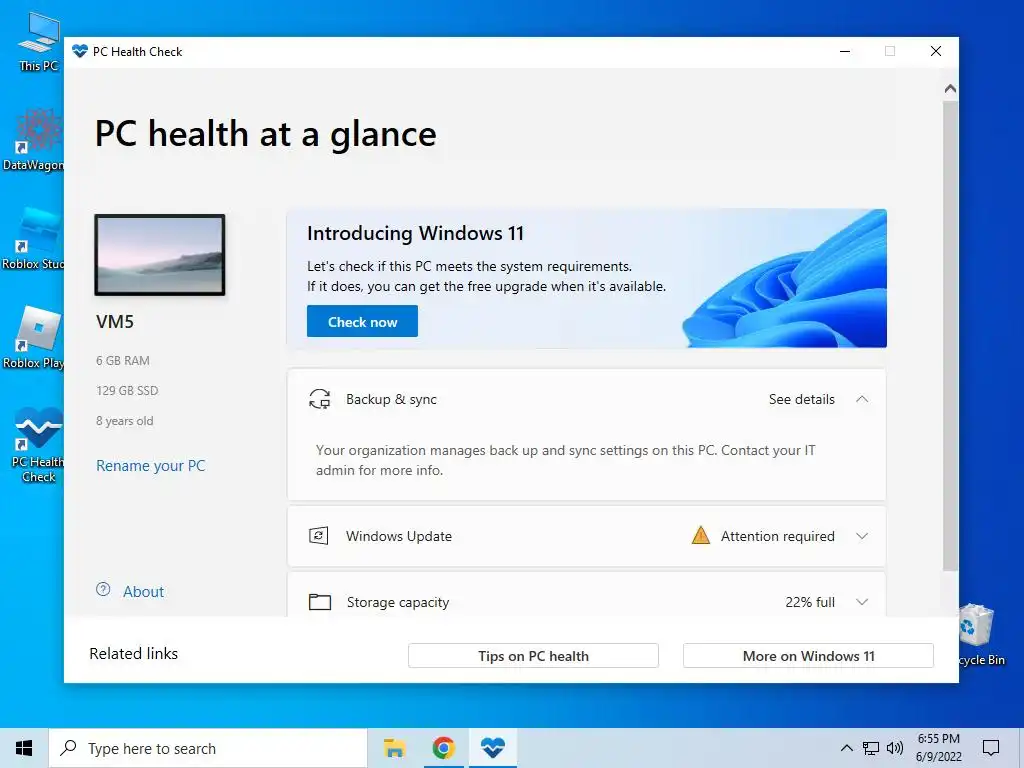Click the 6 GB RAM text

123,360
